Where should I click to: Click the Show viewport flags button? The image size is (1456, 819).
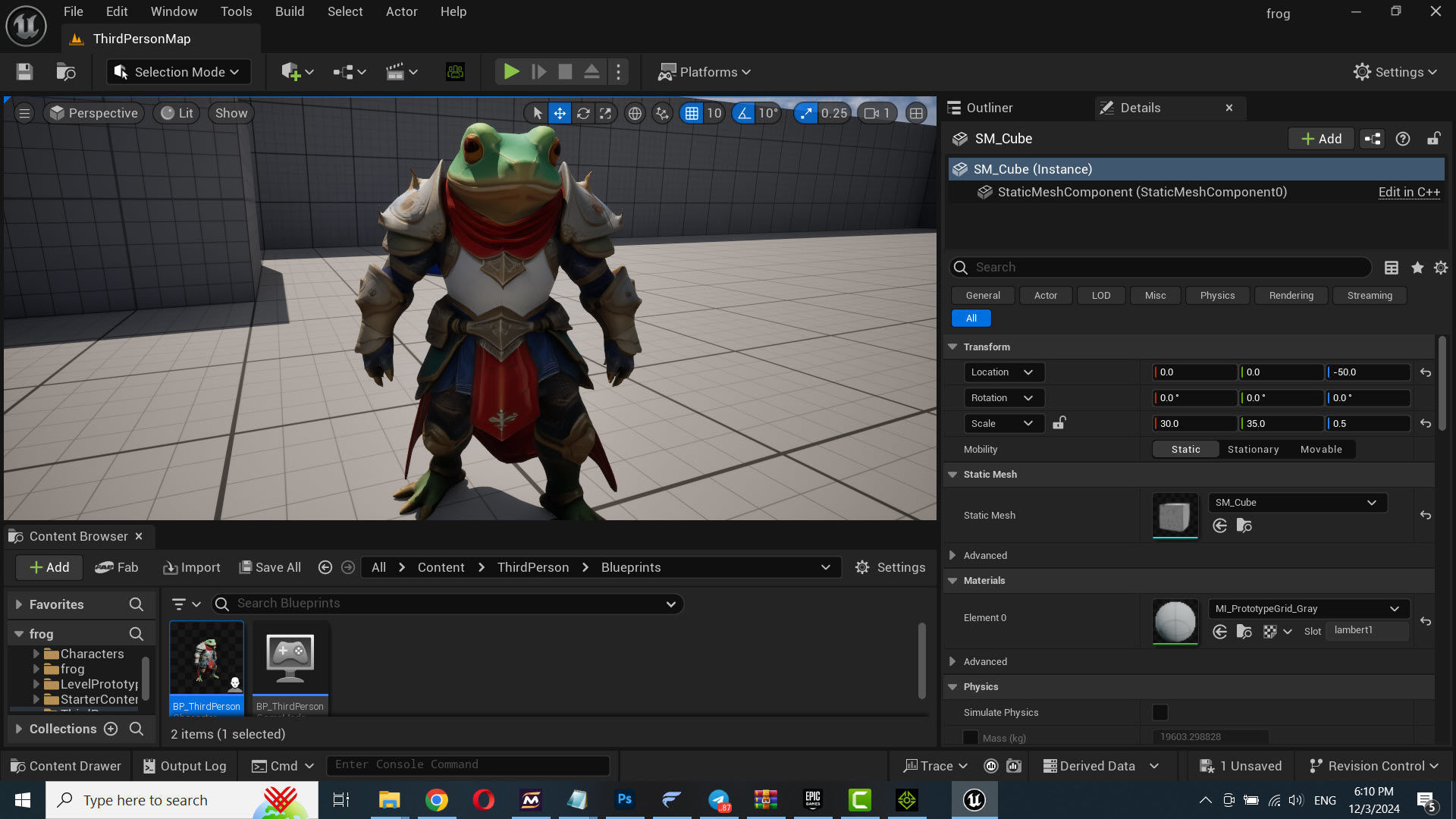pyautogui.click(x=231, y=113)
